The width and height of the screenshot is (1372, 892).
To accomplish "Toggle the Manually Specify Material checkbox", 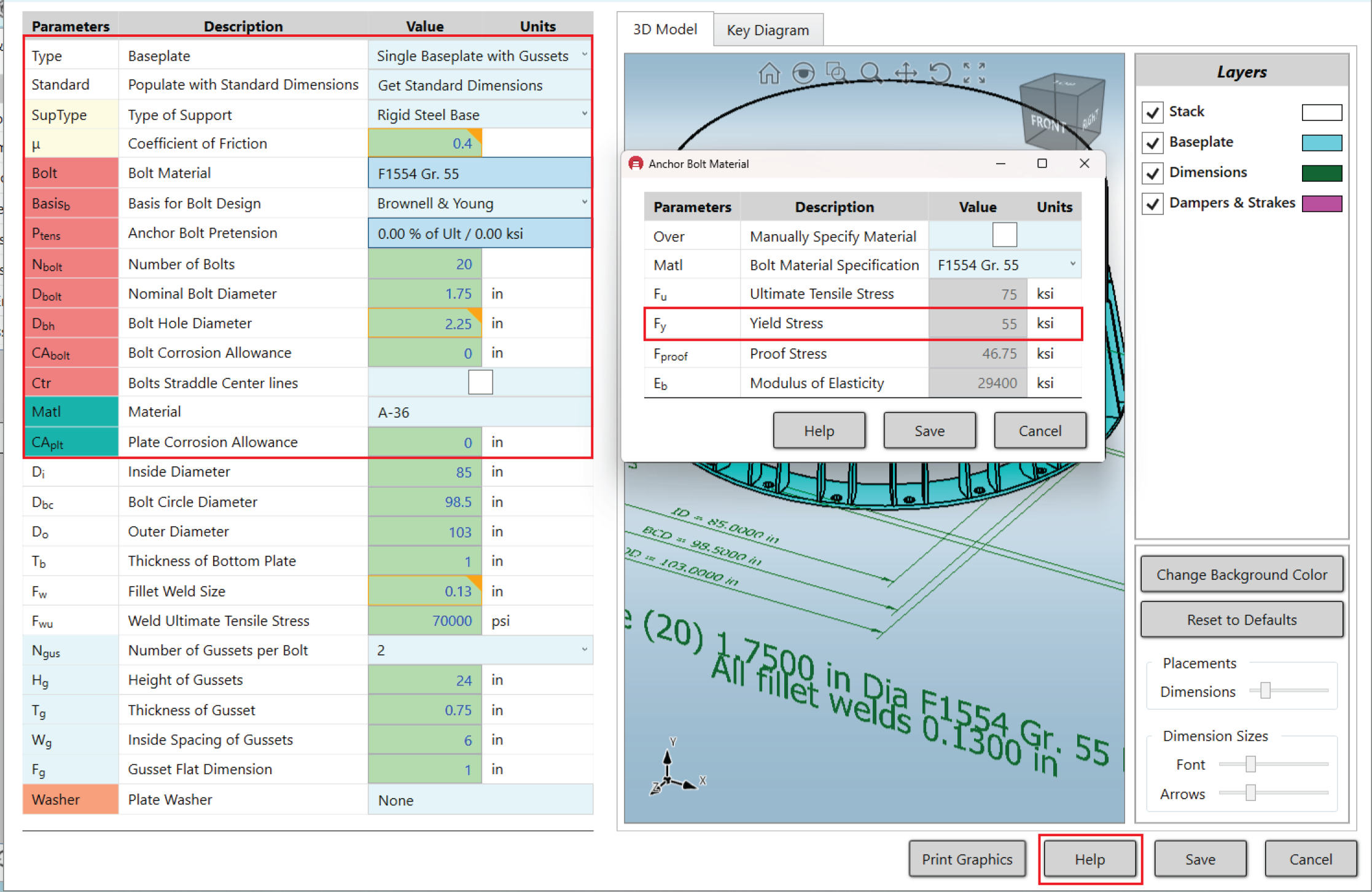I will coord(1004,235).
